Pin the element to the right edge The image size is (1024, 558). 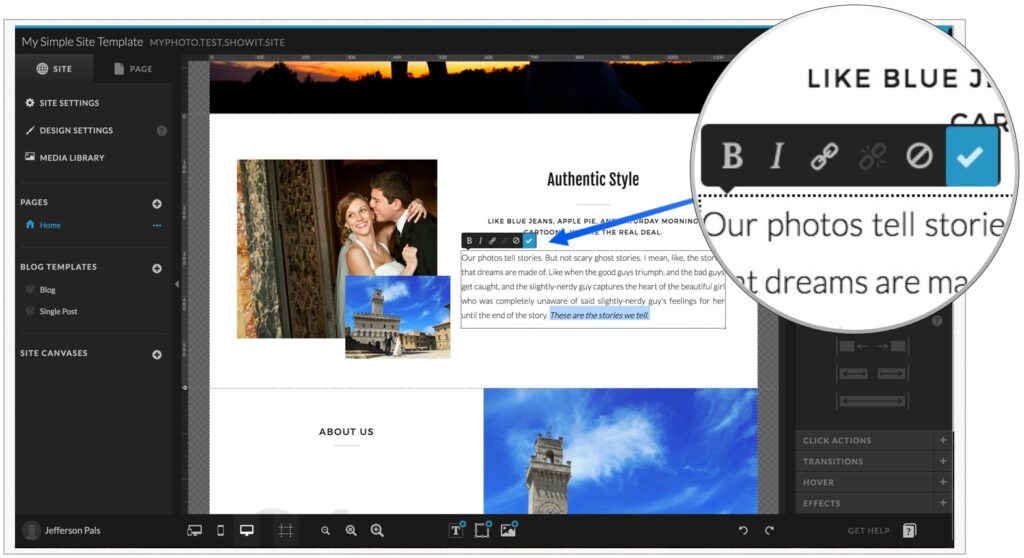click(891, 346)
